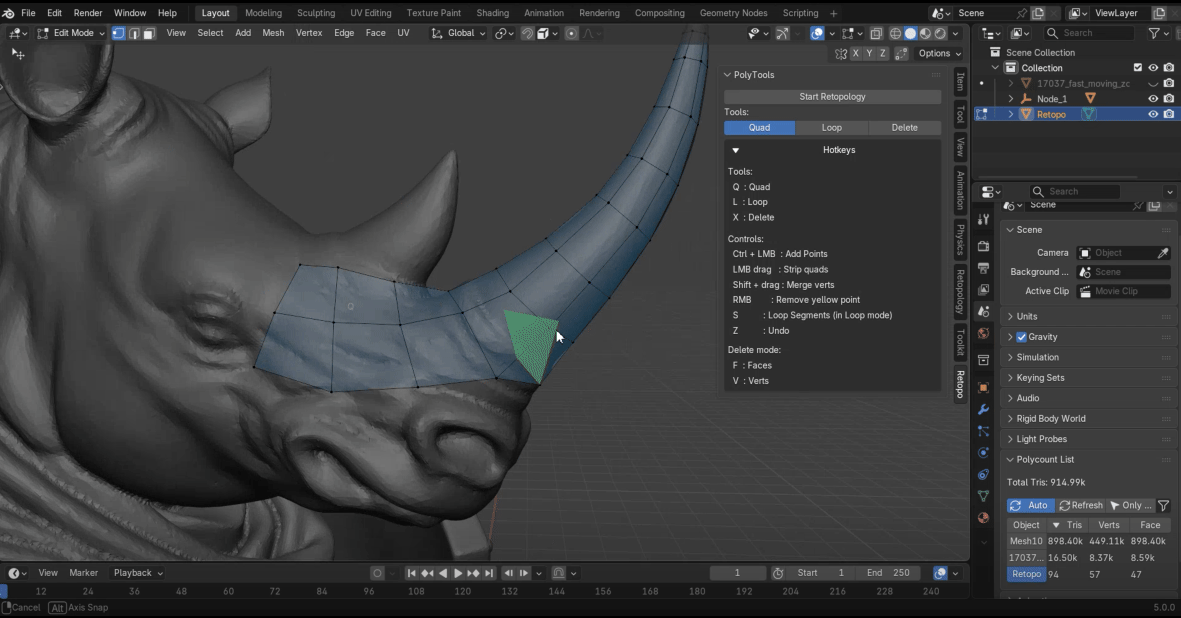Select the Loop tool button

pyautogui.click(x=831, y=127)
